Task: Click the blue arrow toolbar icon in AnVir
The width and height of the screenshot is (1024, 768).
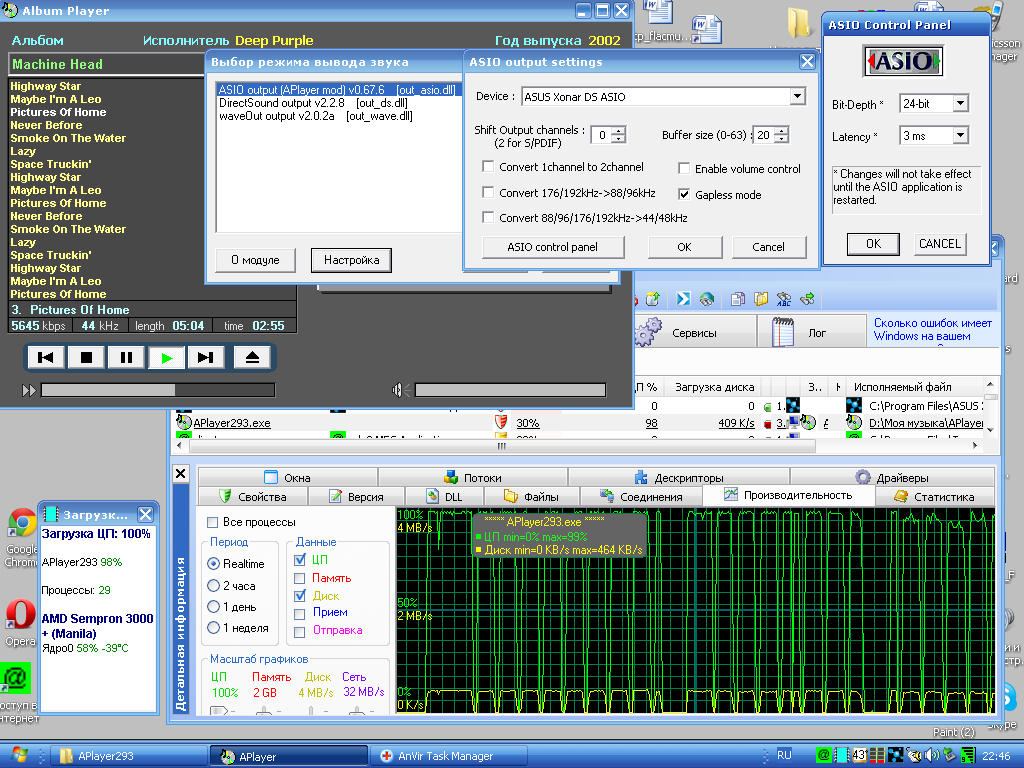Action: pyautogui.click(x=683, y=299)
